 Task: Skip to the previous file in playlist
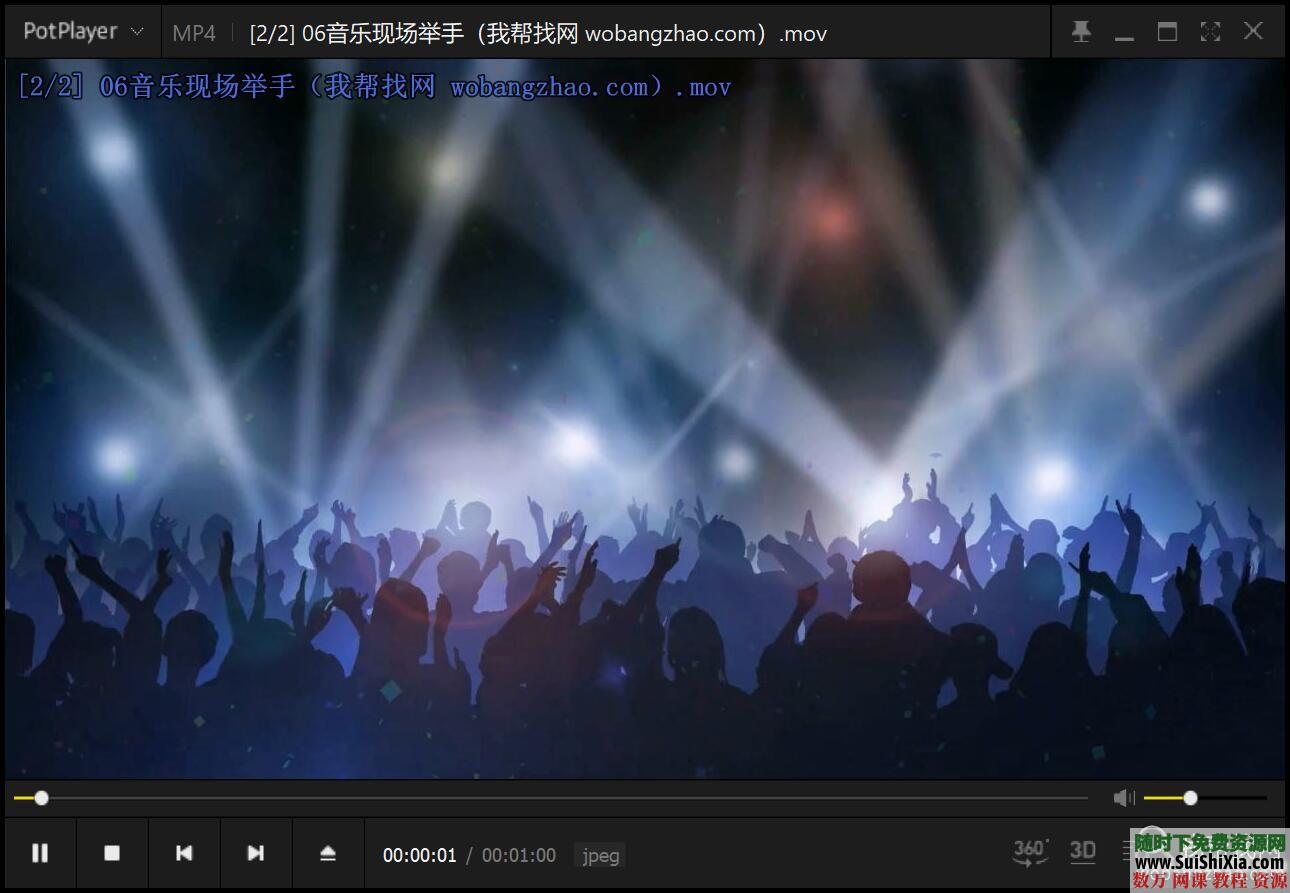point(184,853)
